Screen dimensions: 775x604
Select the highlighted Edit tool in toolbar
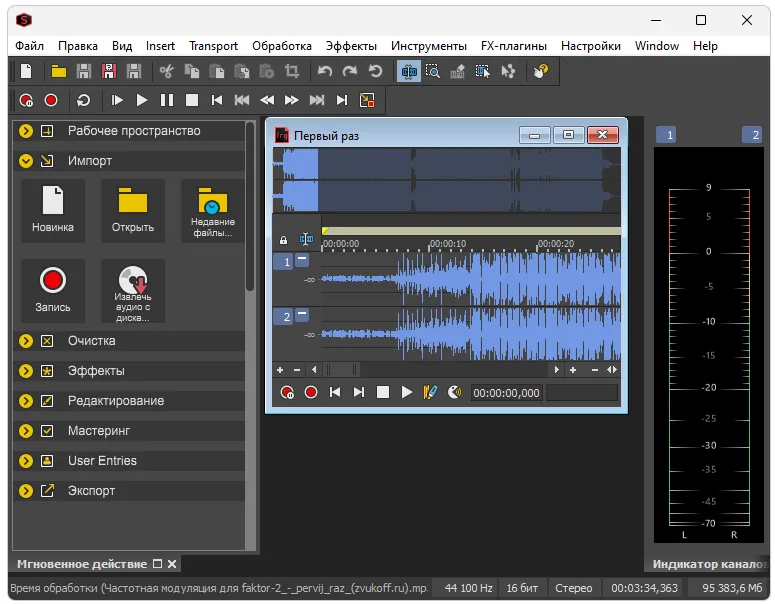pyautogui.click(x=409, y=71)
